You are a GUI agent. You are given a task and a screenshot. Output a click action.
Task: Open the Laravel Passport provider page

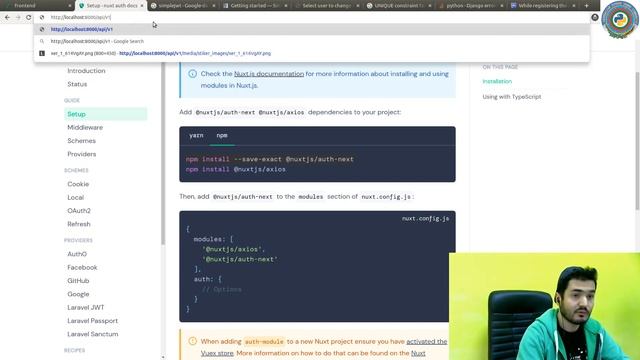[x=92, y=321]
